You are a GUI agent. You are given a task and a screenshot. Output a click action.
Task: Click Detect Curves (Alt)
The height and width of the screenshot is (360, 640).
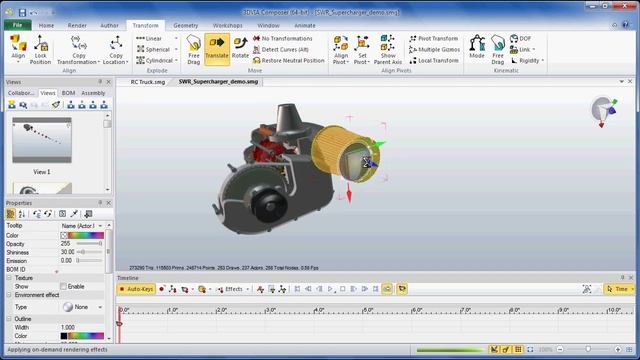(x=281, y=49)
